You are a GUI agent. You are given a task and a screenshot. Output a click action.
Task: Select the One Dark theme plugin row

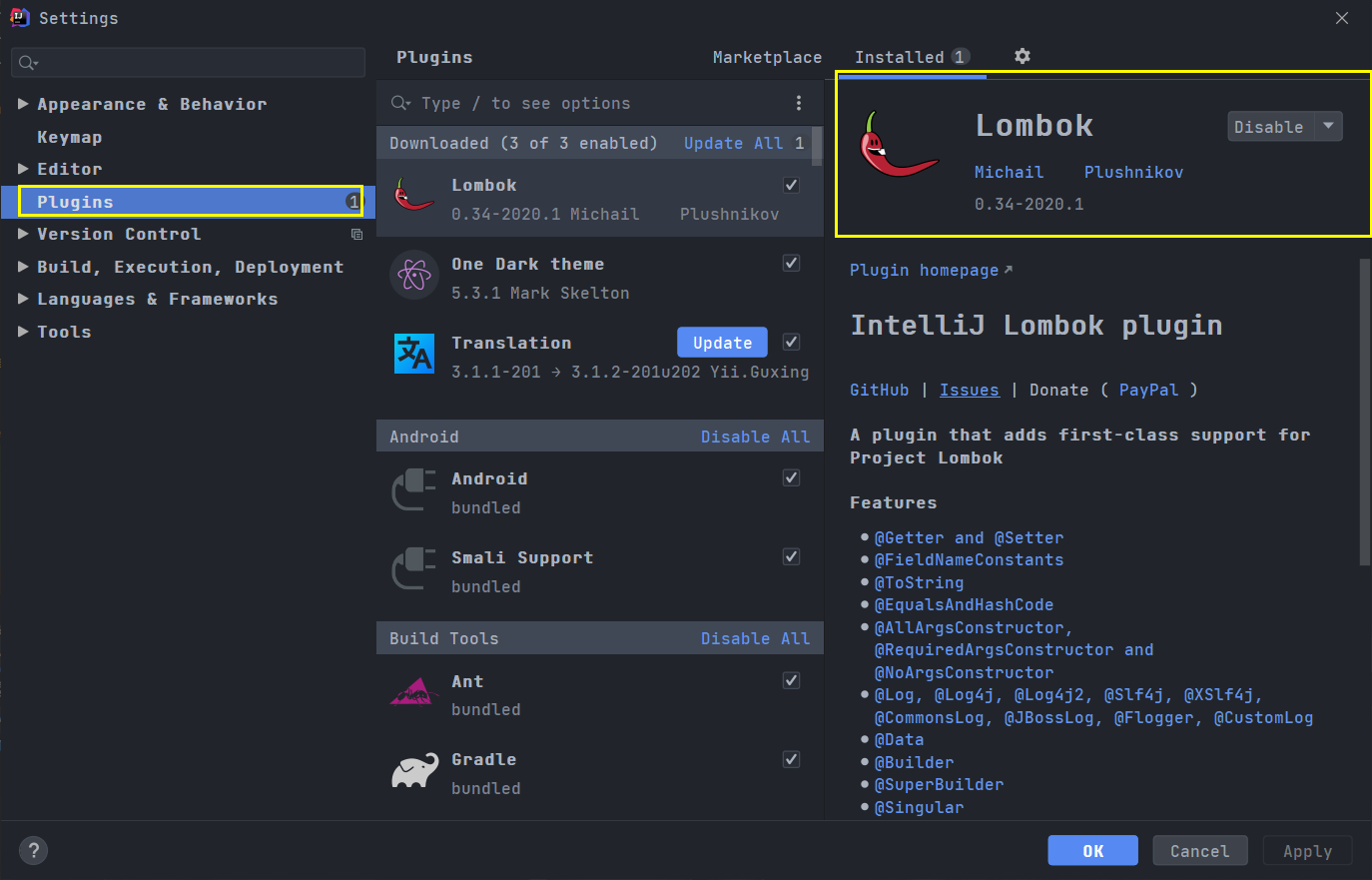pyautogui.click(x=600, y=277)
